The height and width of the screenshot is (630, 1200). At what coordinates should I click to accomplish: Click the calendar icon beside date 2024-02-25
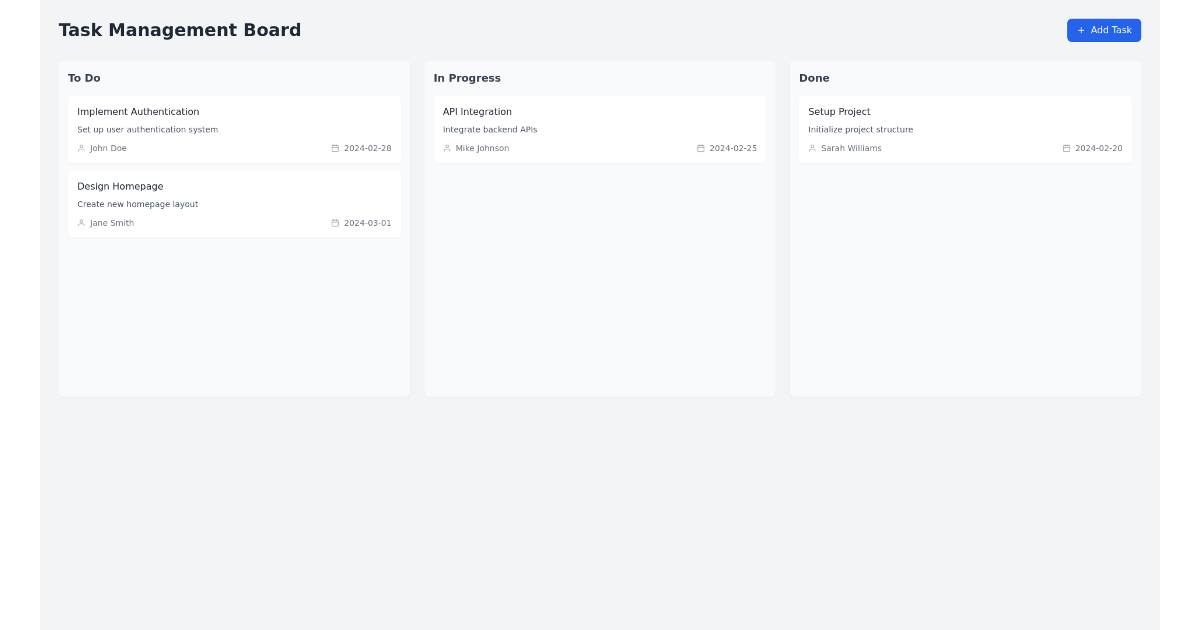pos(700,148)
